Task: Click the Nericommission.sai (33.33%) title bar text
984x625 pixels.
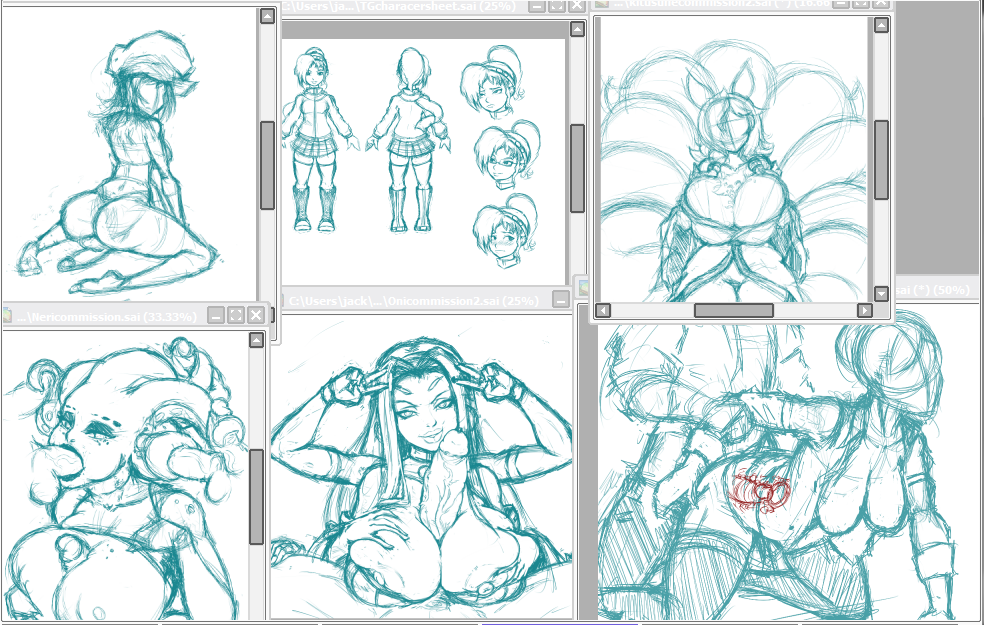Action: point(106,317)
